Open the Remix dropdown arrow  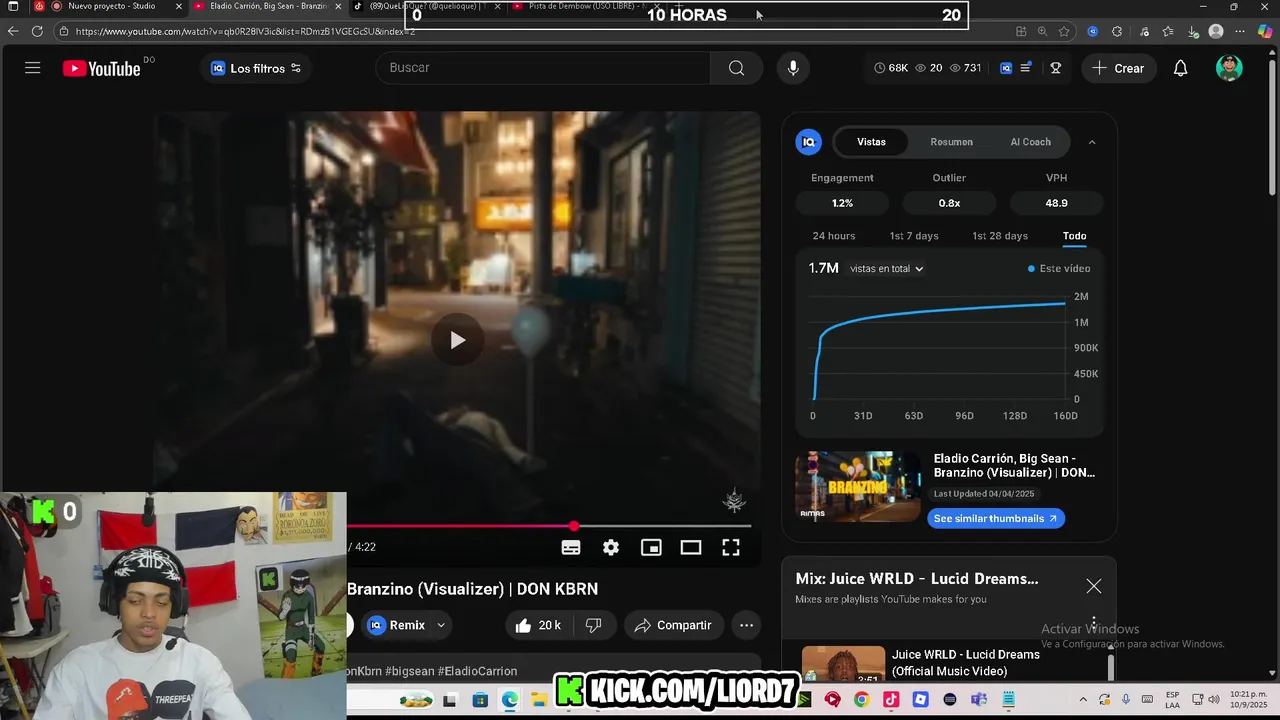tap(441, 625)
